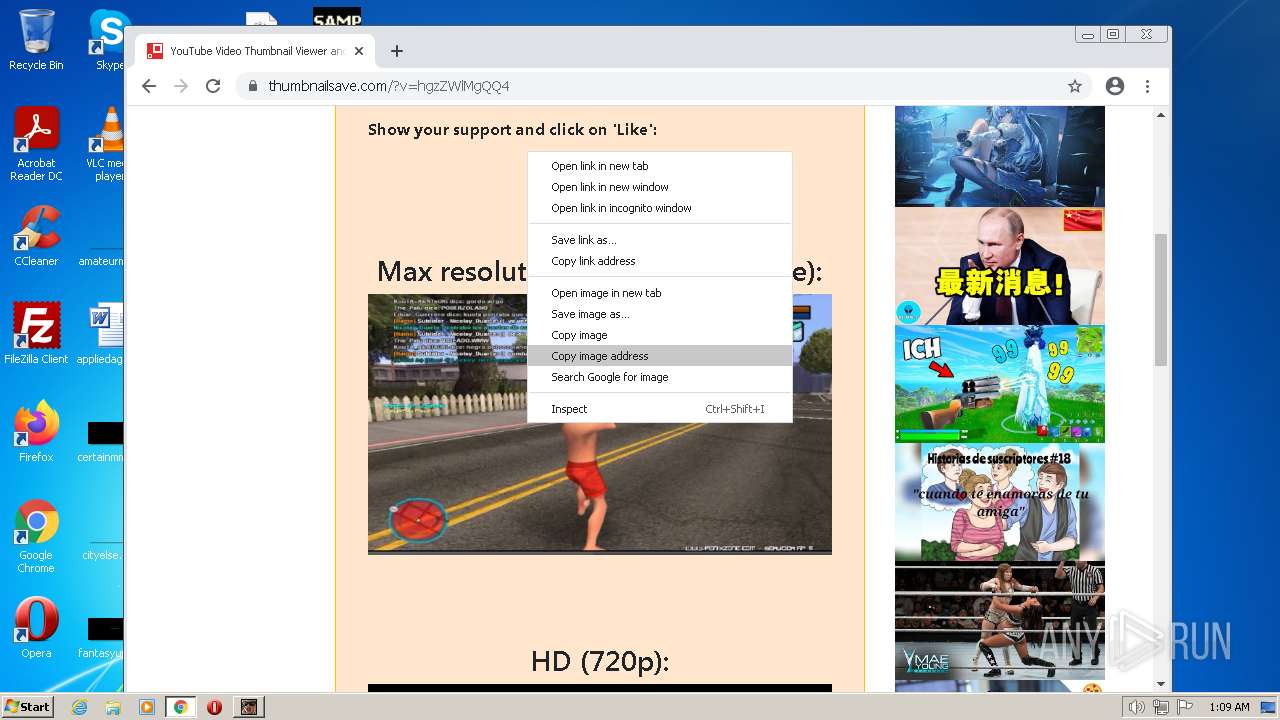Click 'Show your support' text line
Screen dimensions: 1280x720
[x=512, y=129]
